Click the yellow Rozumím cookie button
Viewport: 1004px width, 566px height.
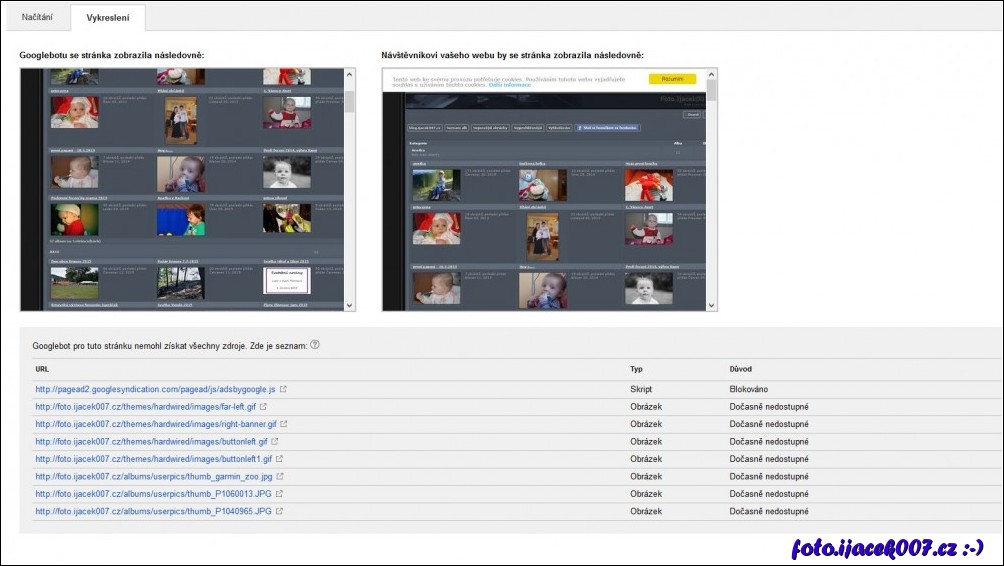[x=672, y=78]
